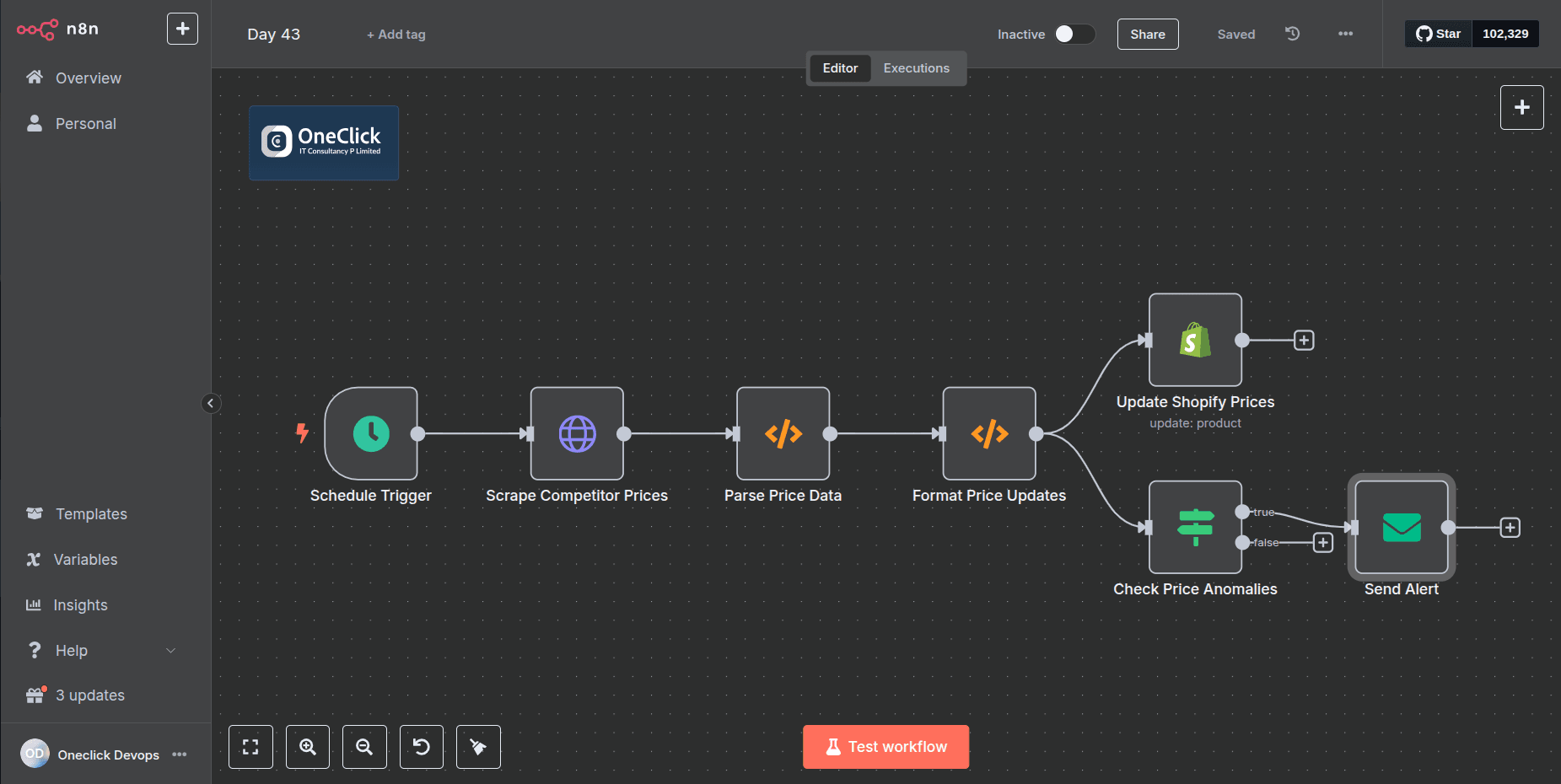Select the Format Price Updates node
Screen dimensions: 1561x784
tap(989, 433)
